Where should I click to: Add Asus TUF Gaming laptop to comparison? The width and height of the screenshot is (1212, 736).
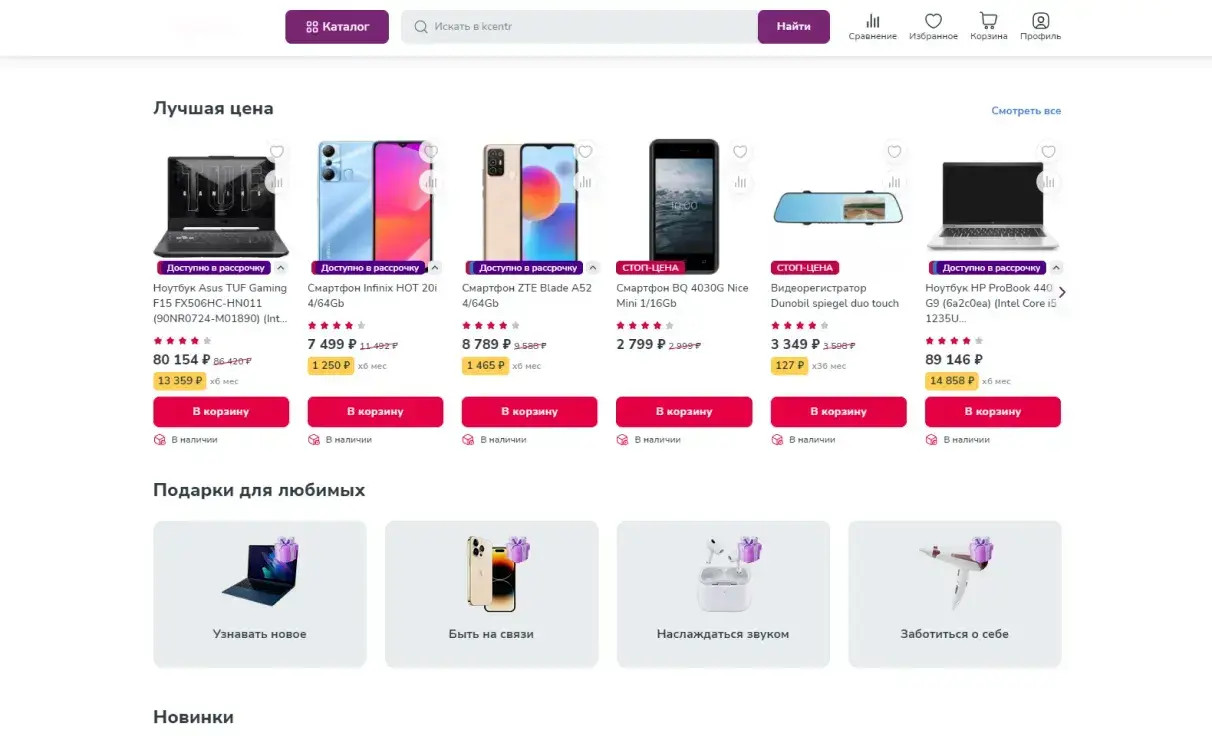(x=277, y=182)
